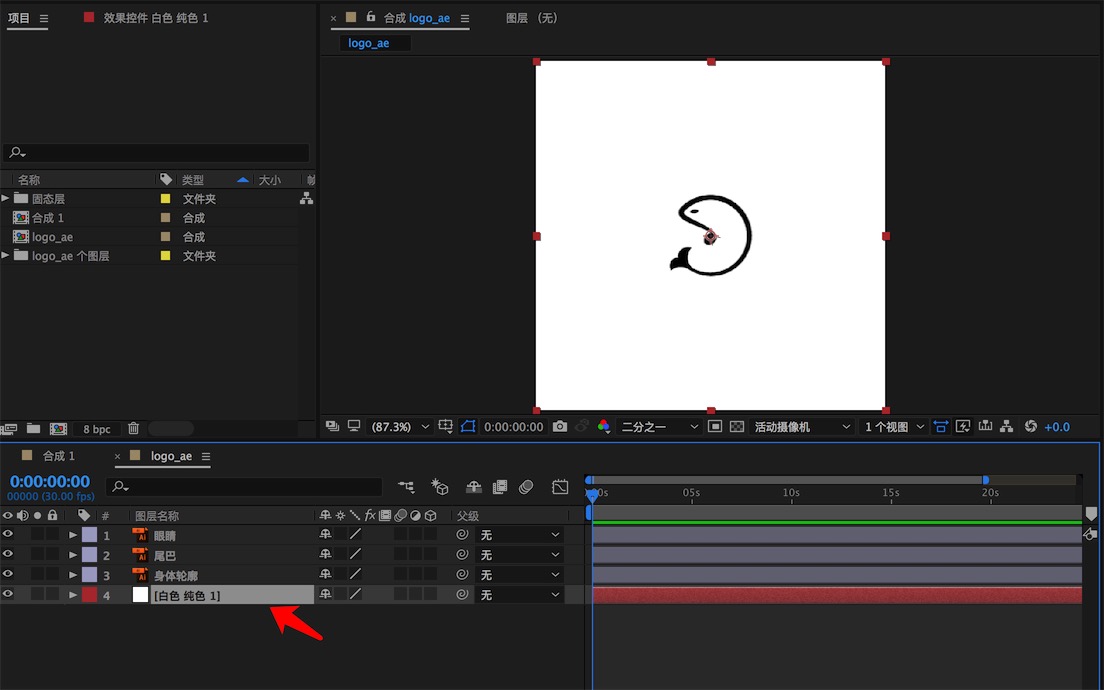Switch to the 合成 1 timeline tab
The height and width of the screenshot is (690, 1104).
click(58, 456)
